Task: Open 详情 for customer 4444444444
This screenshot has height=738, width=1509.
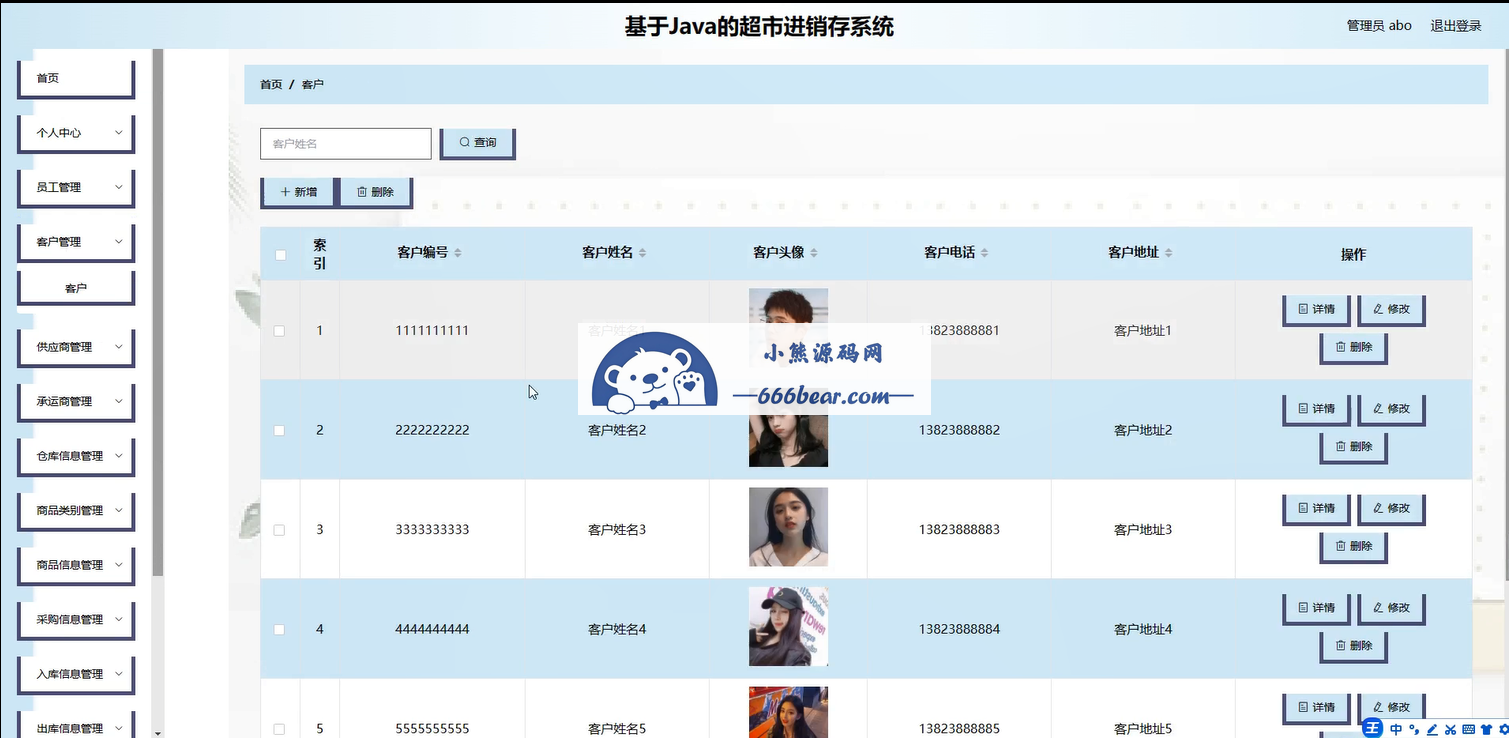Action: coord(1316,608)
